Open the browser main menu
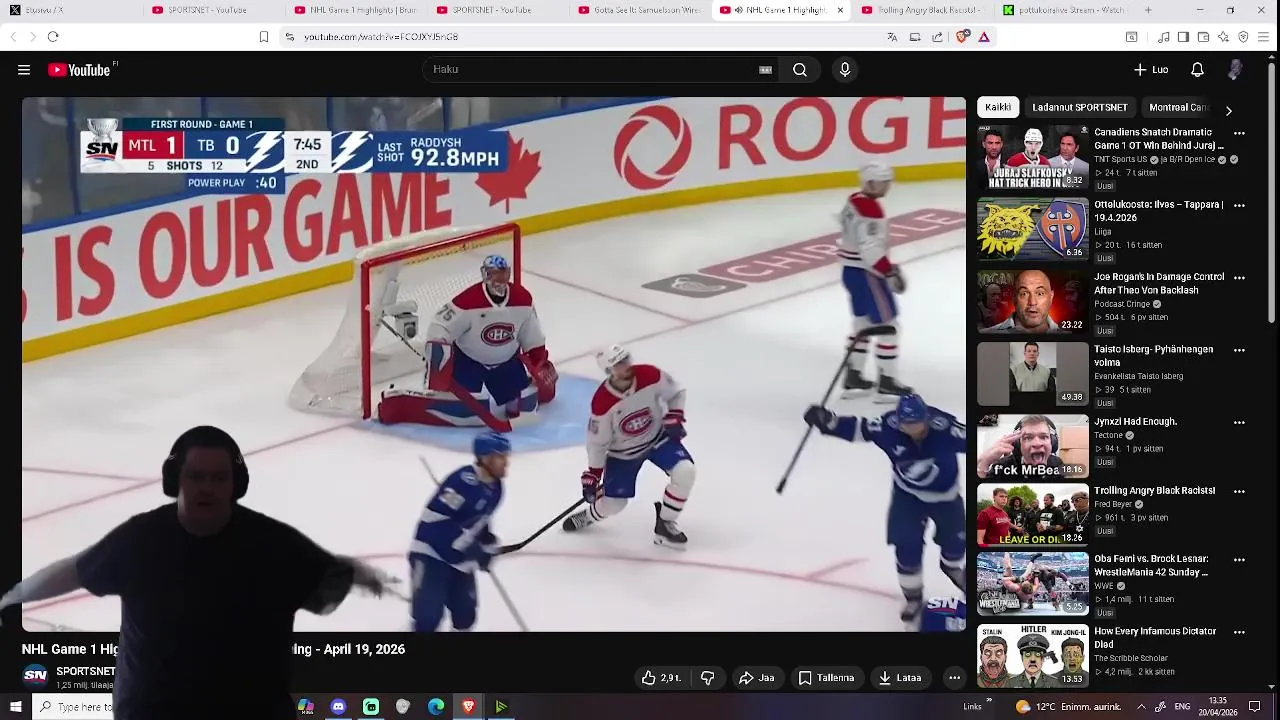The width and height of the screenshot is (1280, 720). (x=1264, y=37)
